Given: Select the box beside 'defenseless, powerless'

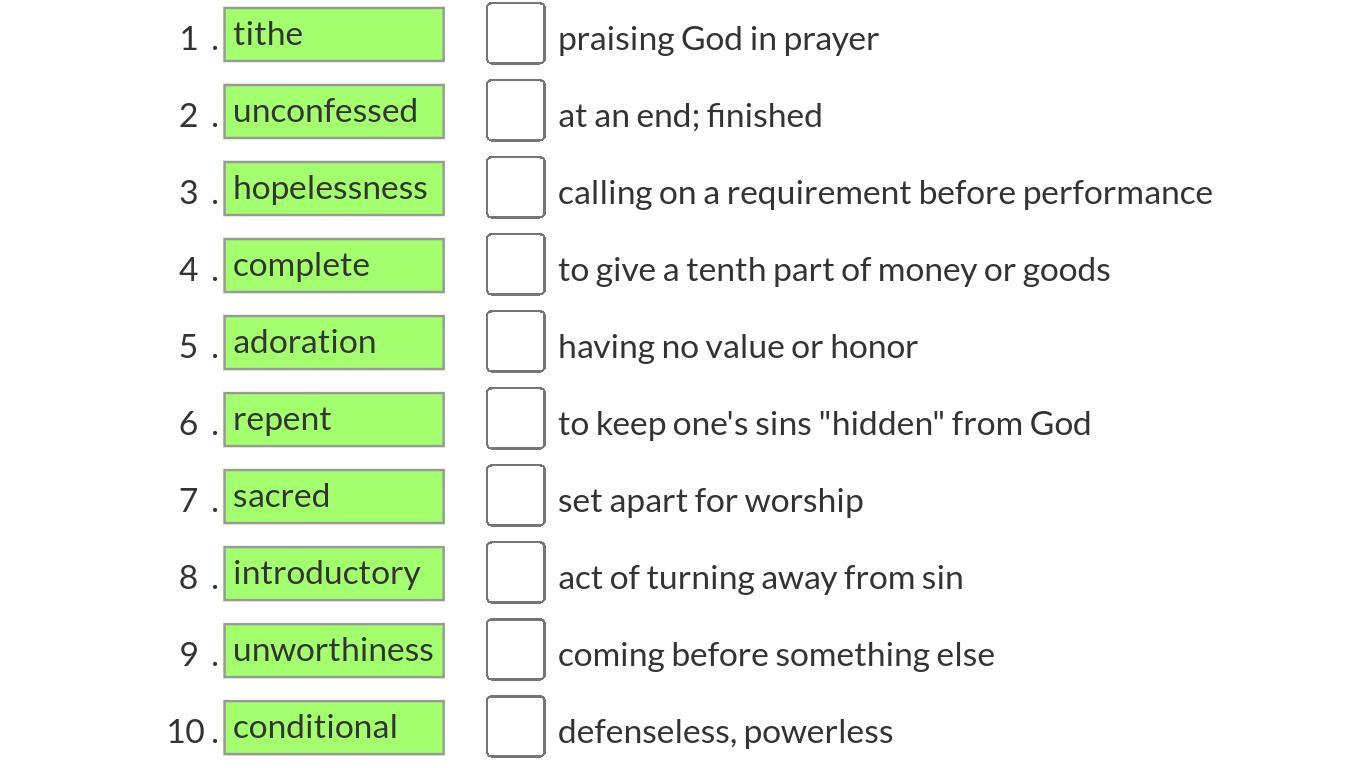Looking at the screenshot, I should click(x=516, y=727).
